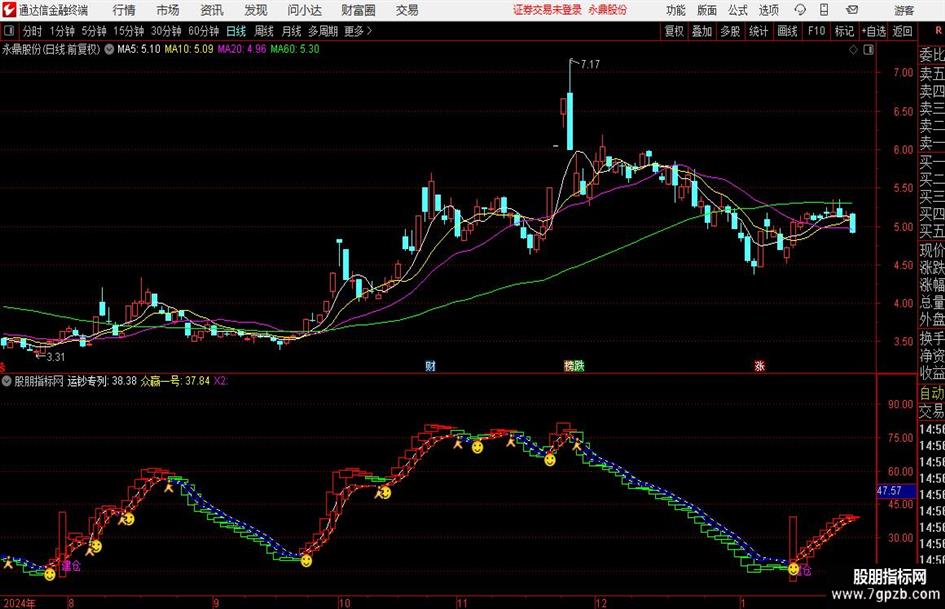
Task: Switch to the 5分钟 period
Action: (94, 31)
